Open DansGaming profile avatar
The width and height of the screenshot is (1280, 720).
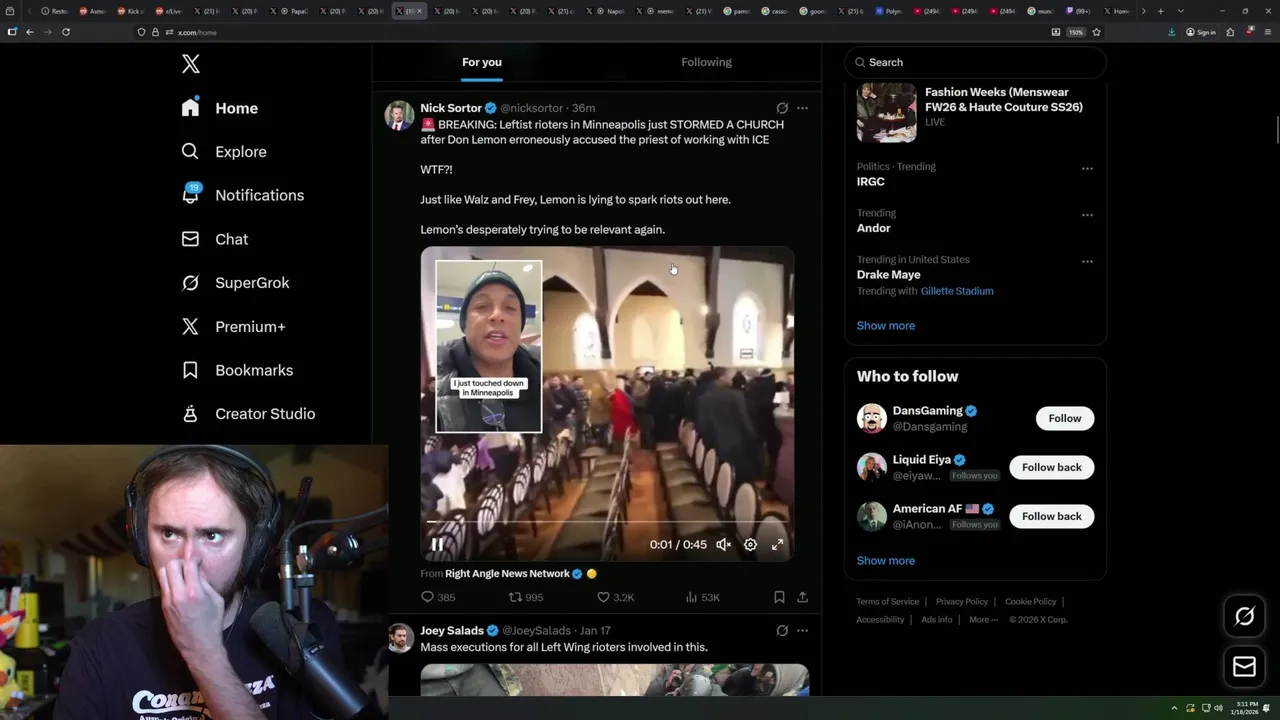point(872,418)
